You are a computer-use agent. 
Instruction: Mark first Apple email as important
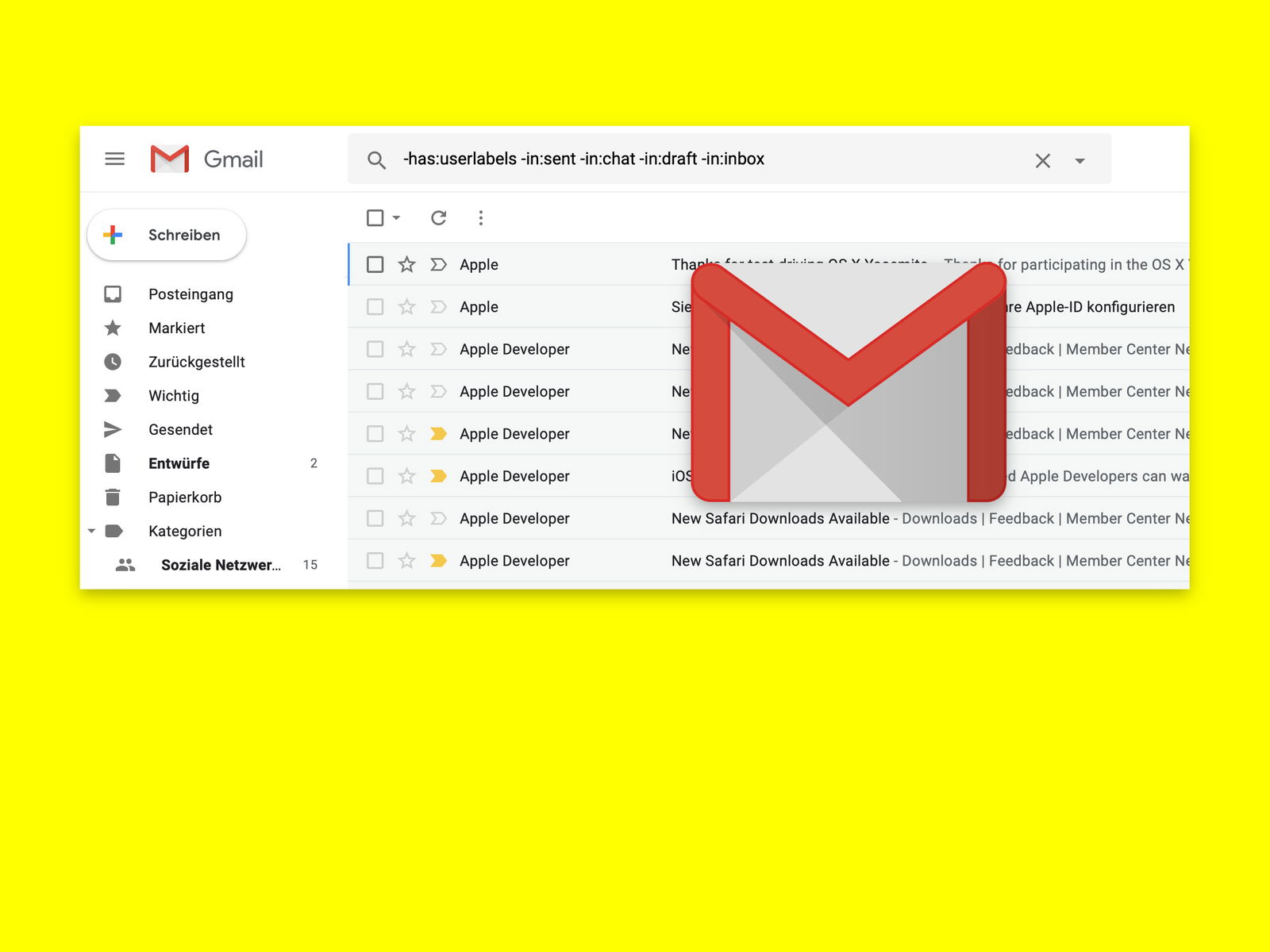(438, 264)
